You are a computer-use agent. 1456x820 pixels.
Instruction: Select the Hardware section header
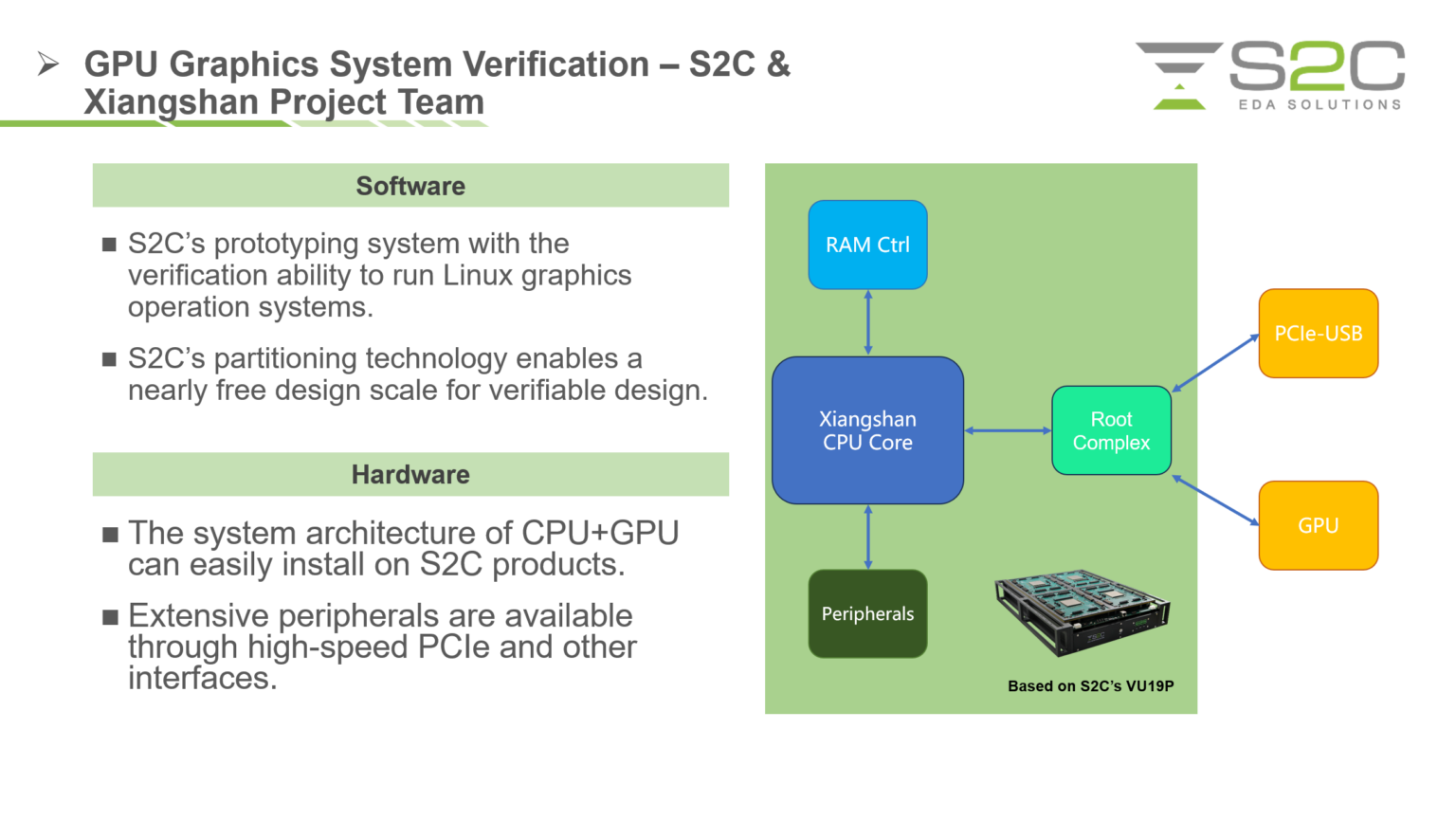coord(410,474)
